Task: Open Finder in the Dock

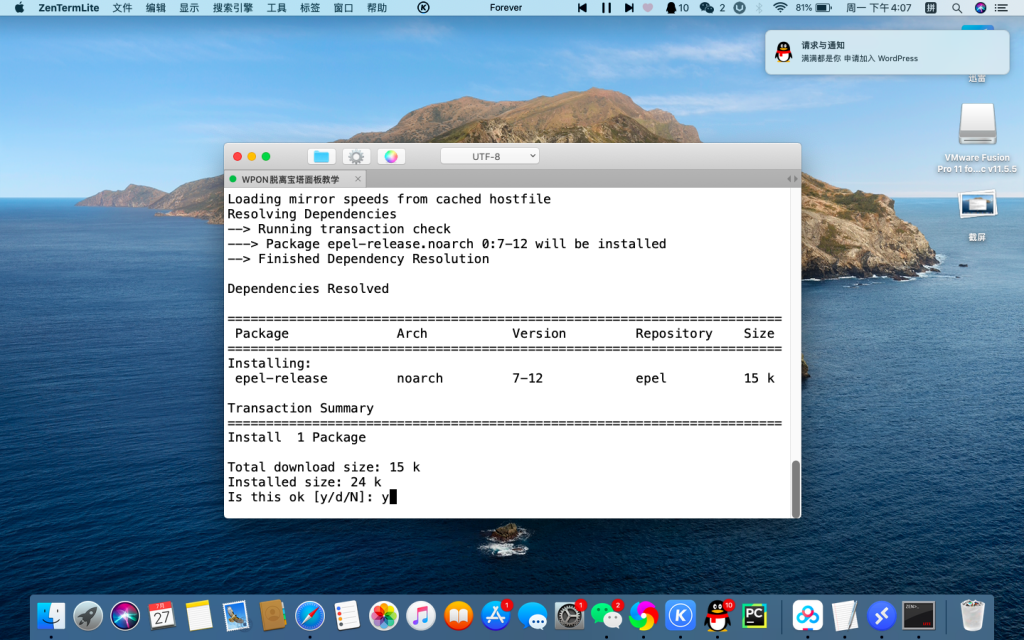Action: [51, 615]
